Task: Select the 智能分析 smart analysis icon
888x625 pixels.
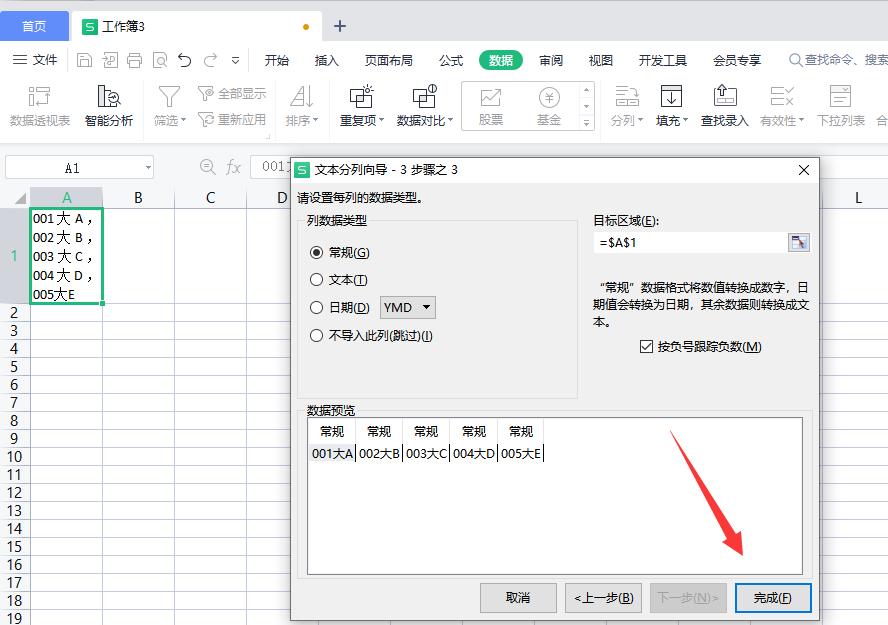Action: coord(108,105)
